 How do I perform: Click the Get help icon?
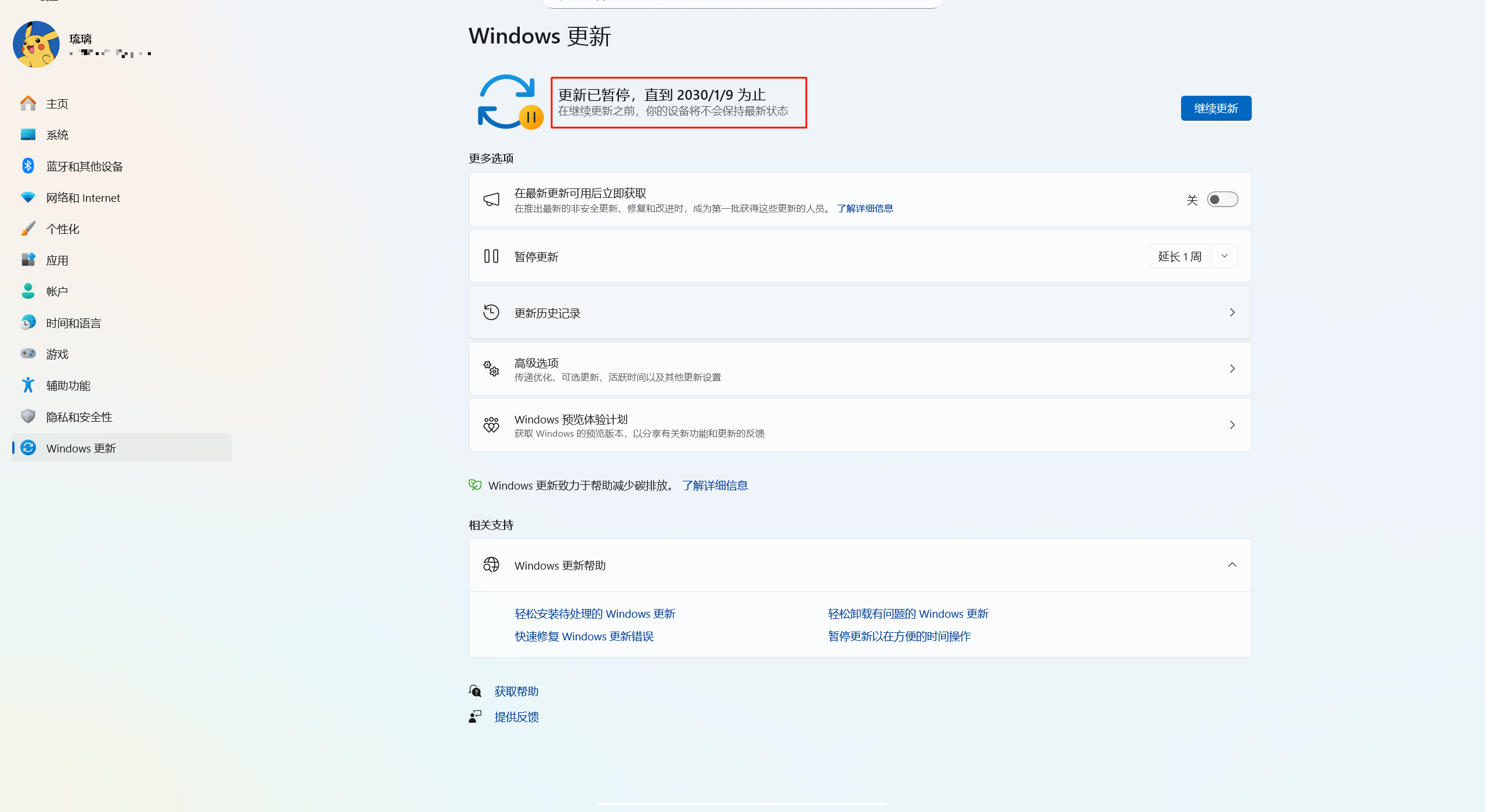pos(475,691)
